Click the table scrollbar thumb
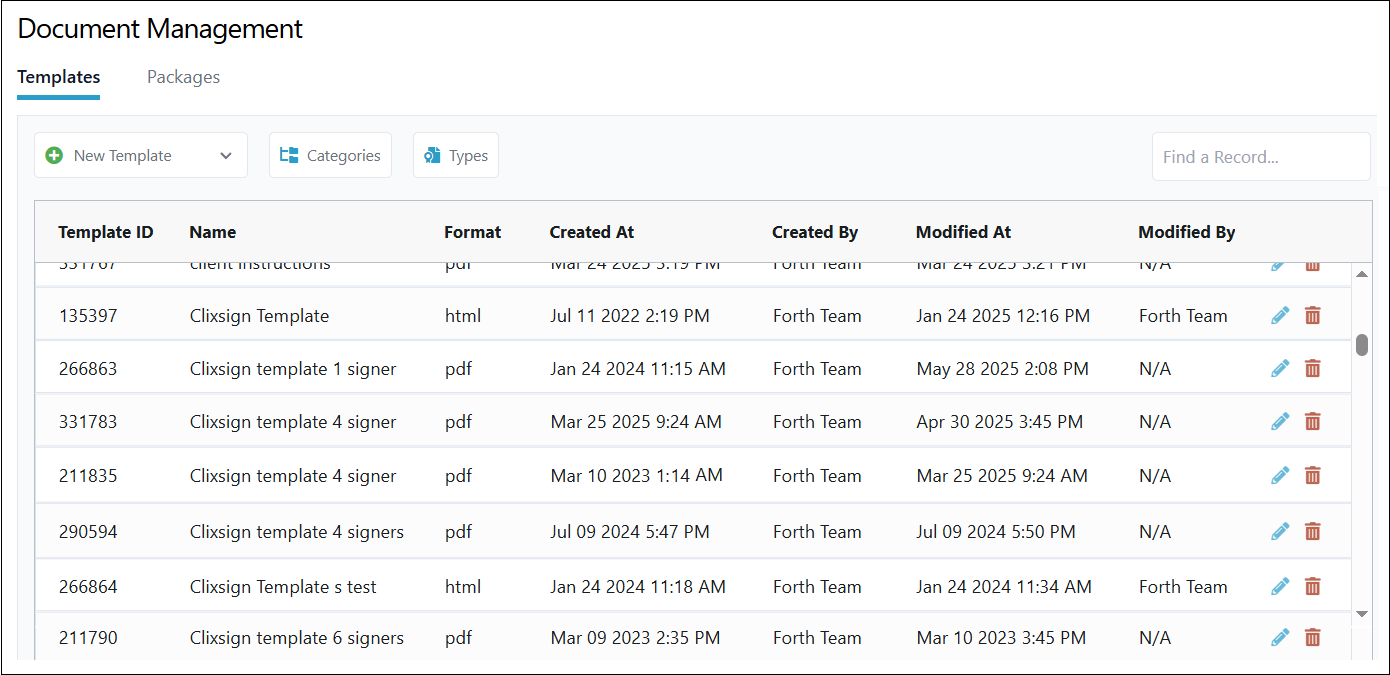1390x675 pixels. click(x=1361, y=345)
